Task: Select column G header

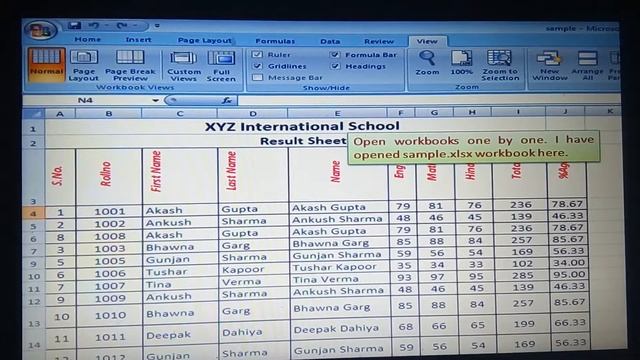Action: pos(434,113)
